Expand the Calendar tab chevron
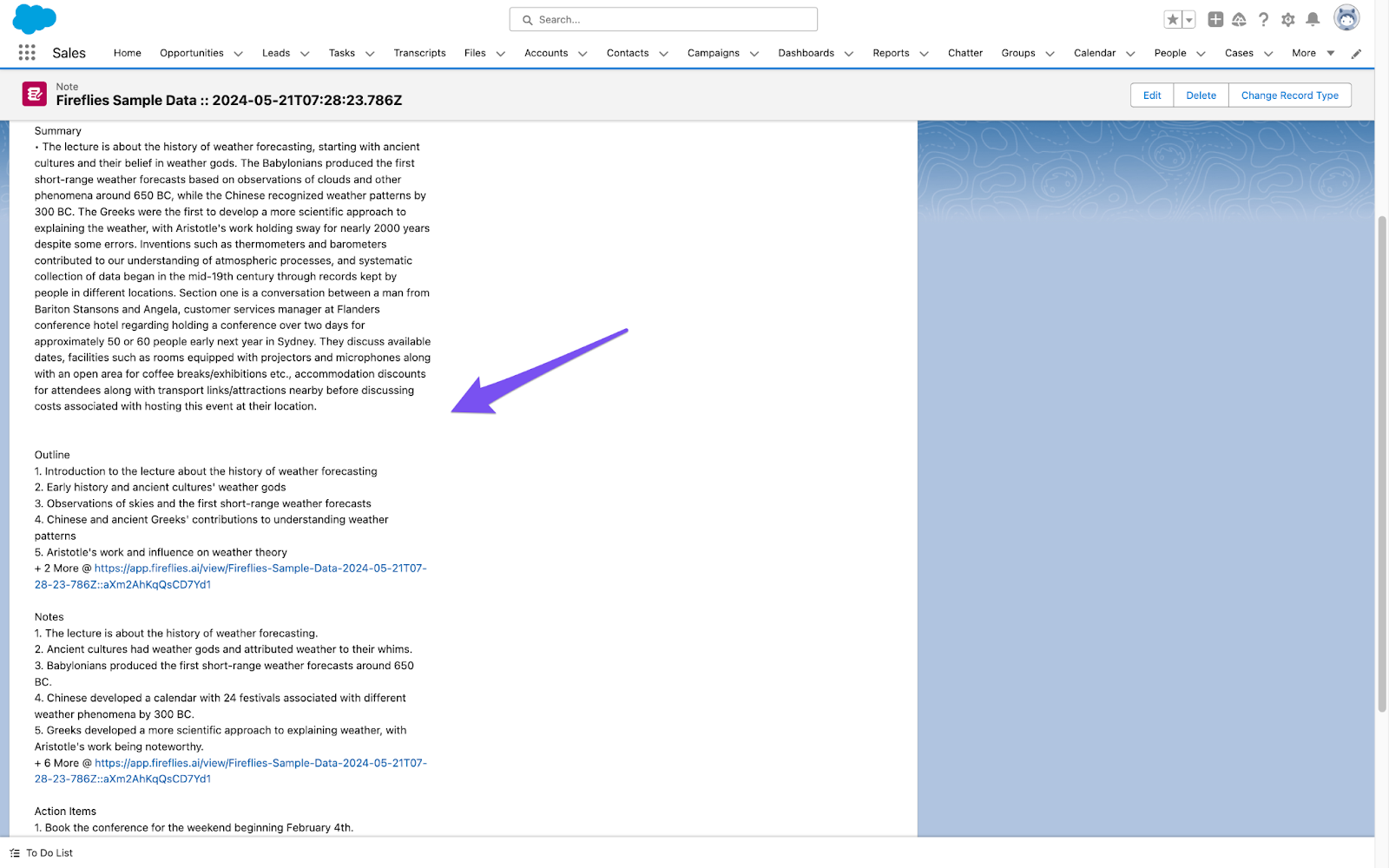 pyautogui.click(x=1130, y=54)
